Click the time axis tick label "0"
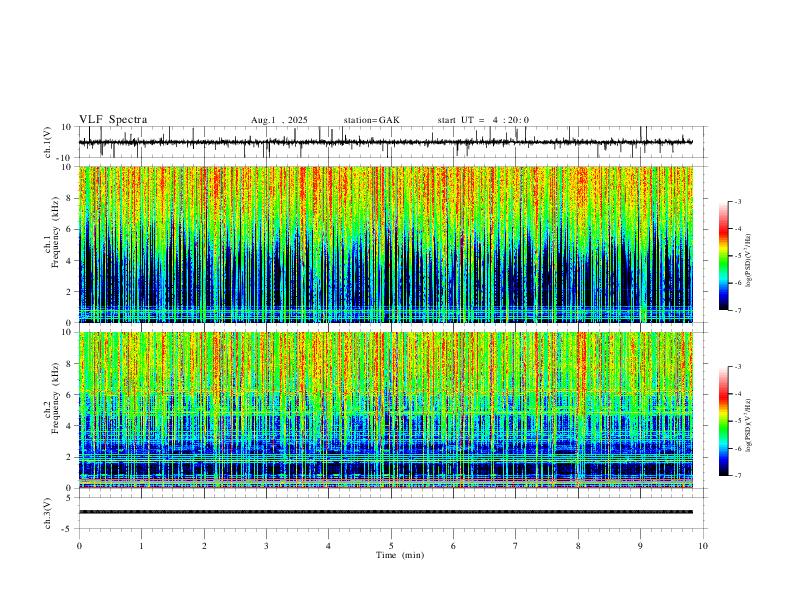The width and height of the screenshot is (792, 612). 79,546
